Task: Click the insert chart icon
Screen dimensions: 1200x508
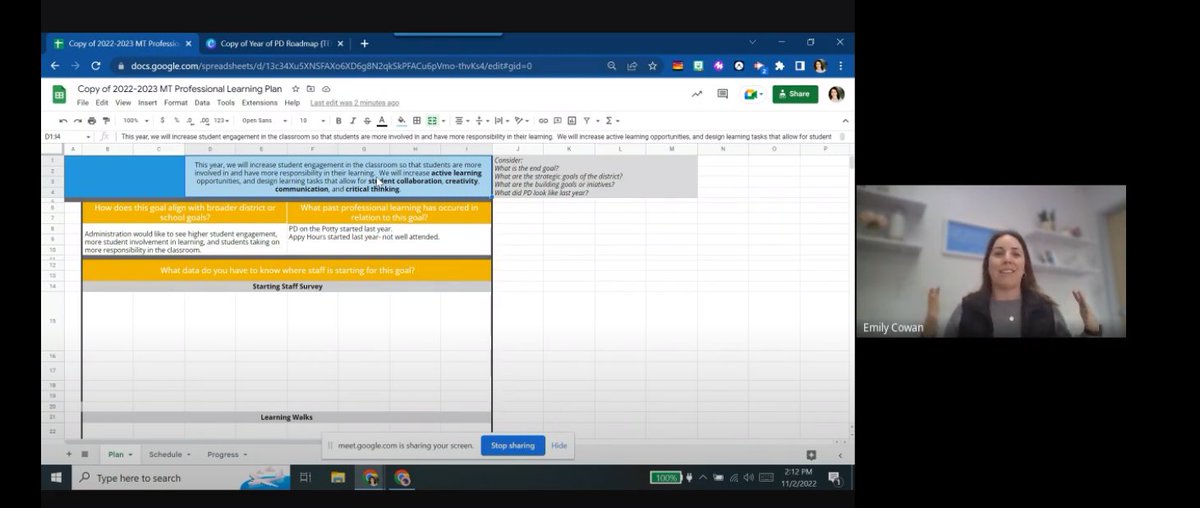Action: click(x=571, y=120)
